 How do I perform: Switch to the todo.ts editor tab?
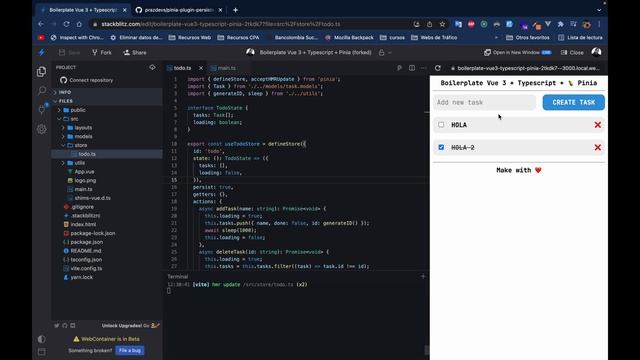click(182, 68)
